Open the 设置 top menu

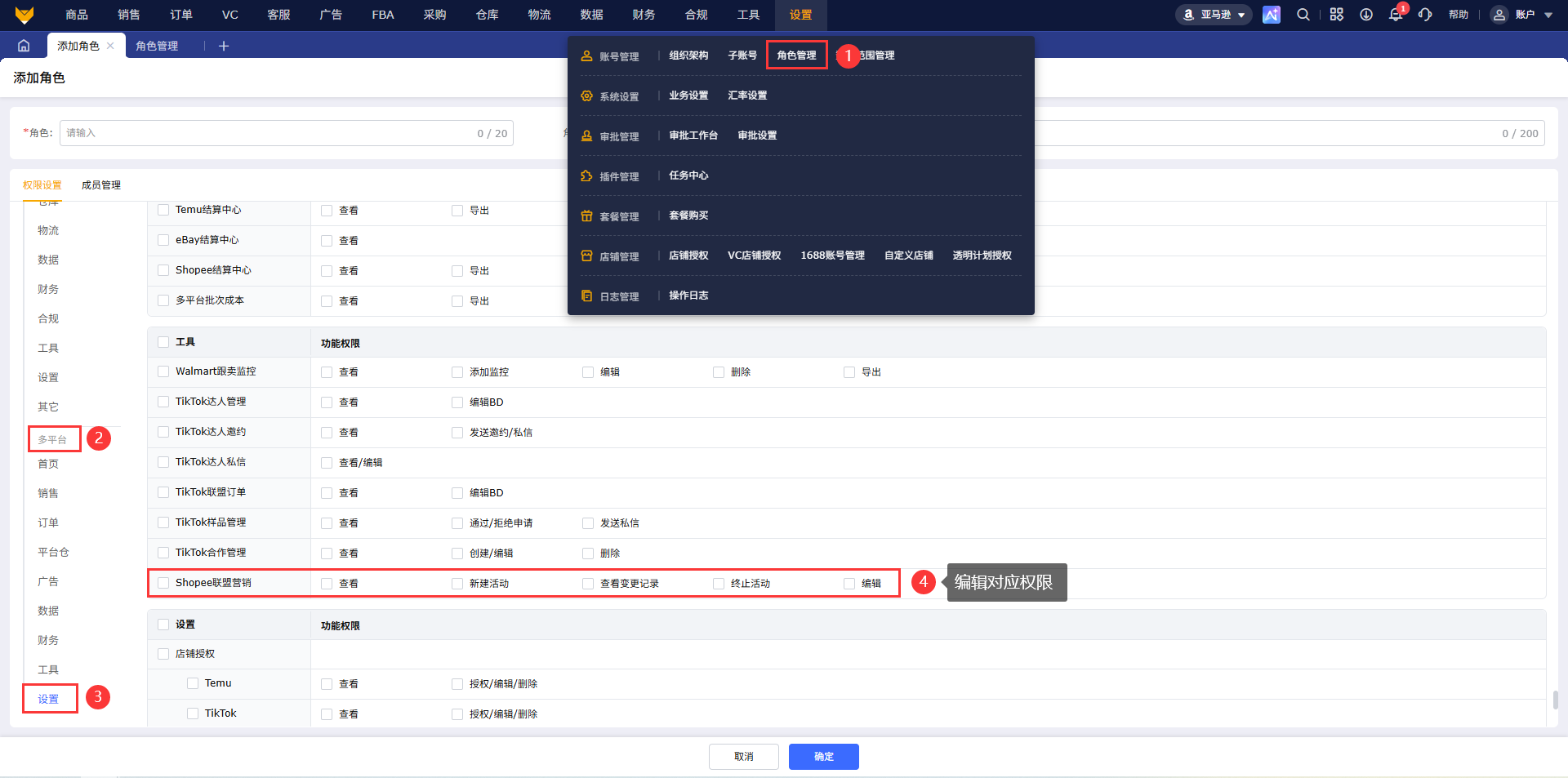tap(800, 15)
